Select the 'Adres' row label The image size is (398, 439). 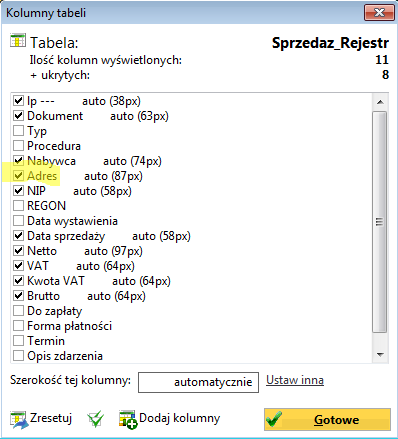42,176
